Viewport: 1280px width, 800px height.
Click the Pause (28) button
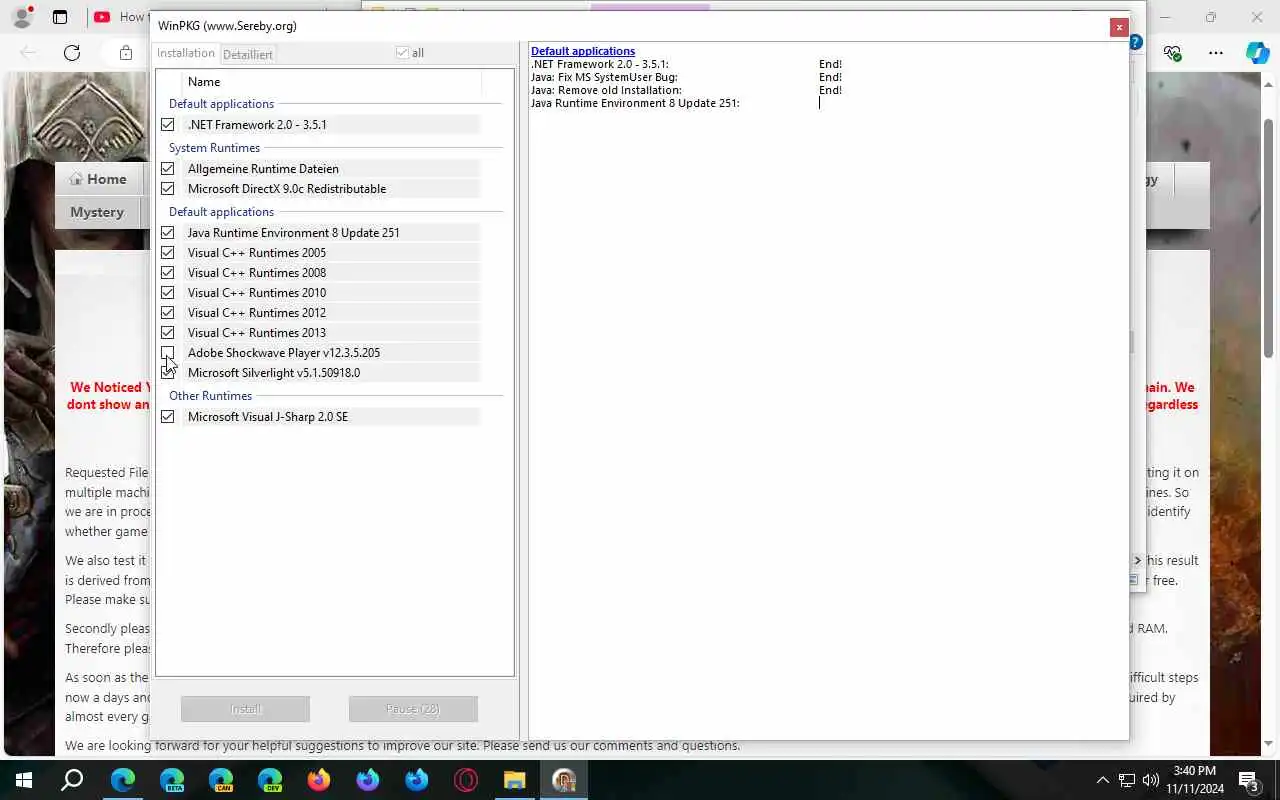[x=413, y=709]
